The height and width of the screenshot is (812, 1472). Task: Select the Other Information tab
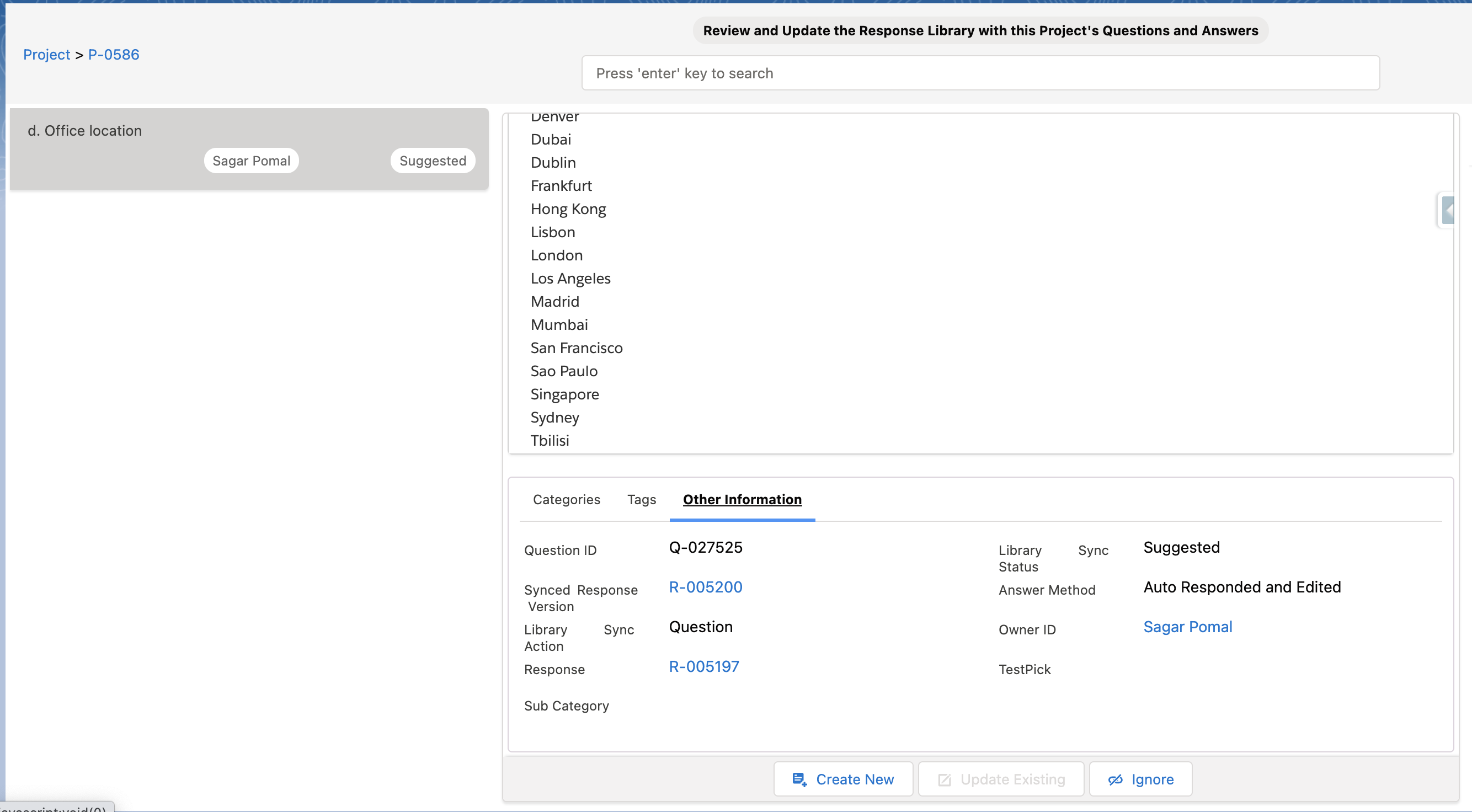742,499
